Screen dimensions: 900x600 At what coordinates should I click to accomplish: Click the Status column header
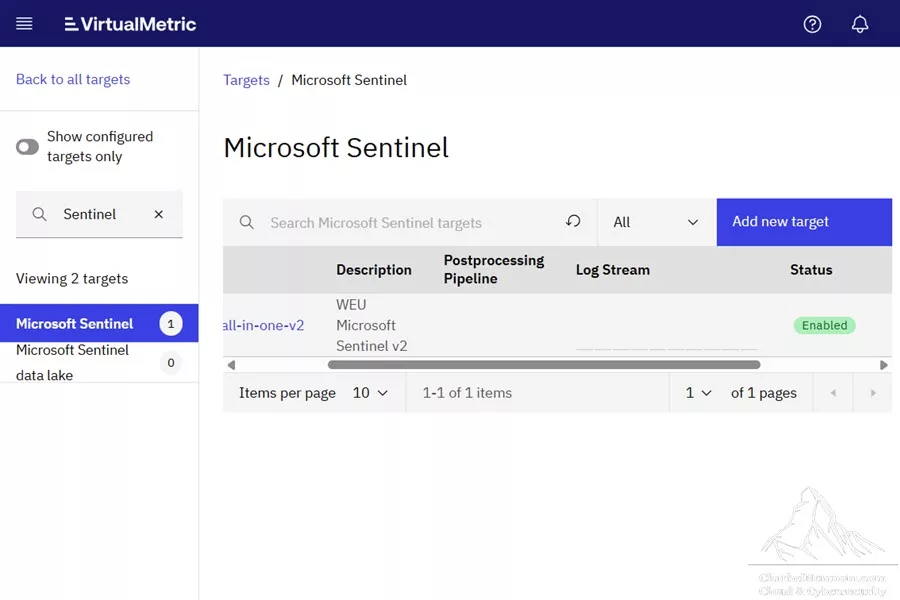point(811,270)
